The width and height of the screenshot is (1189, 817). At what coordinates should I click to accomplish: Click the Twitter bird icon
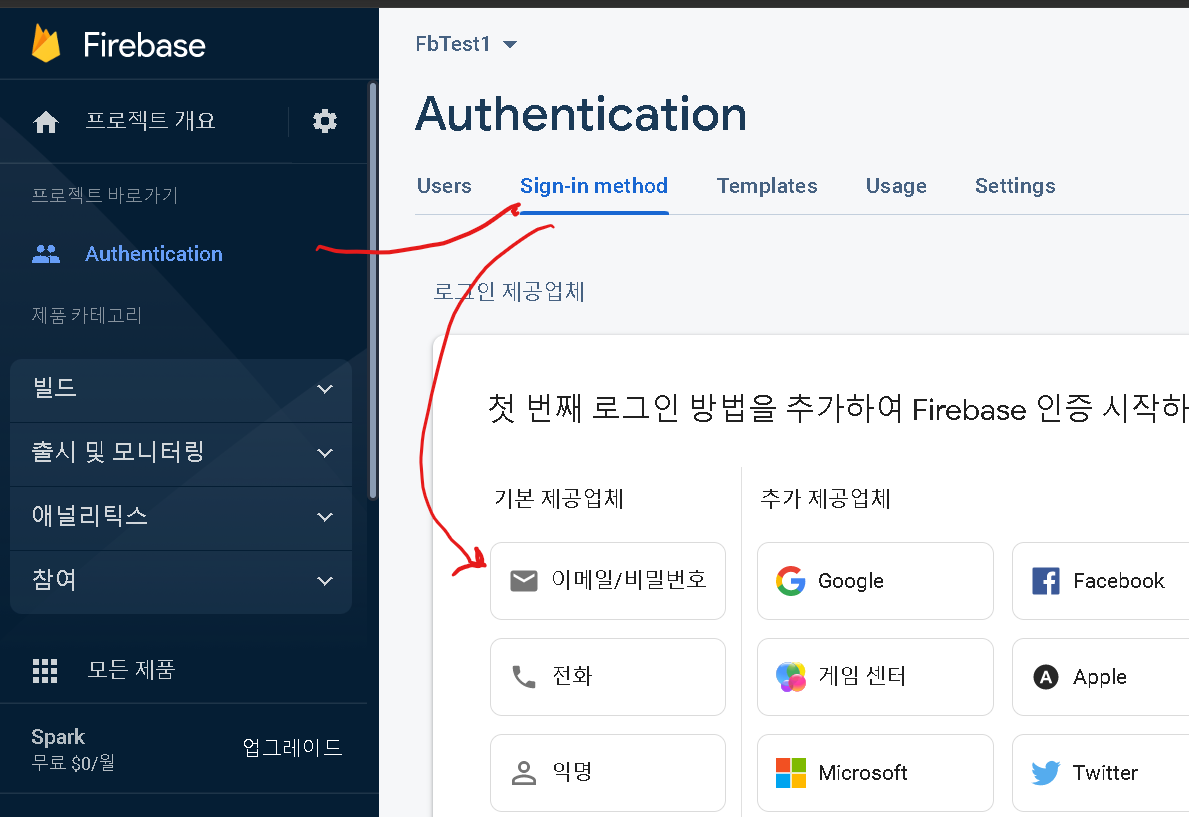pos(1046,773)
